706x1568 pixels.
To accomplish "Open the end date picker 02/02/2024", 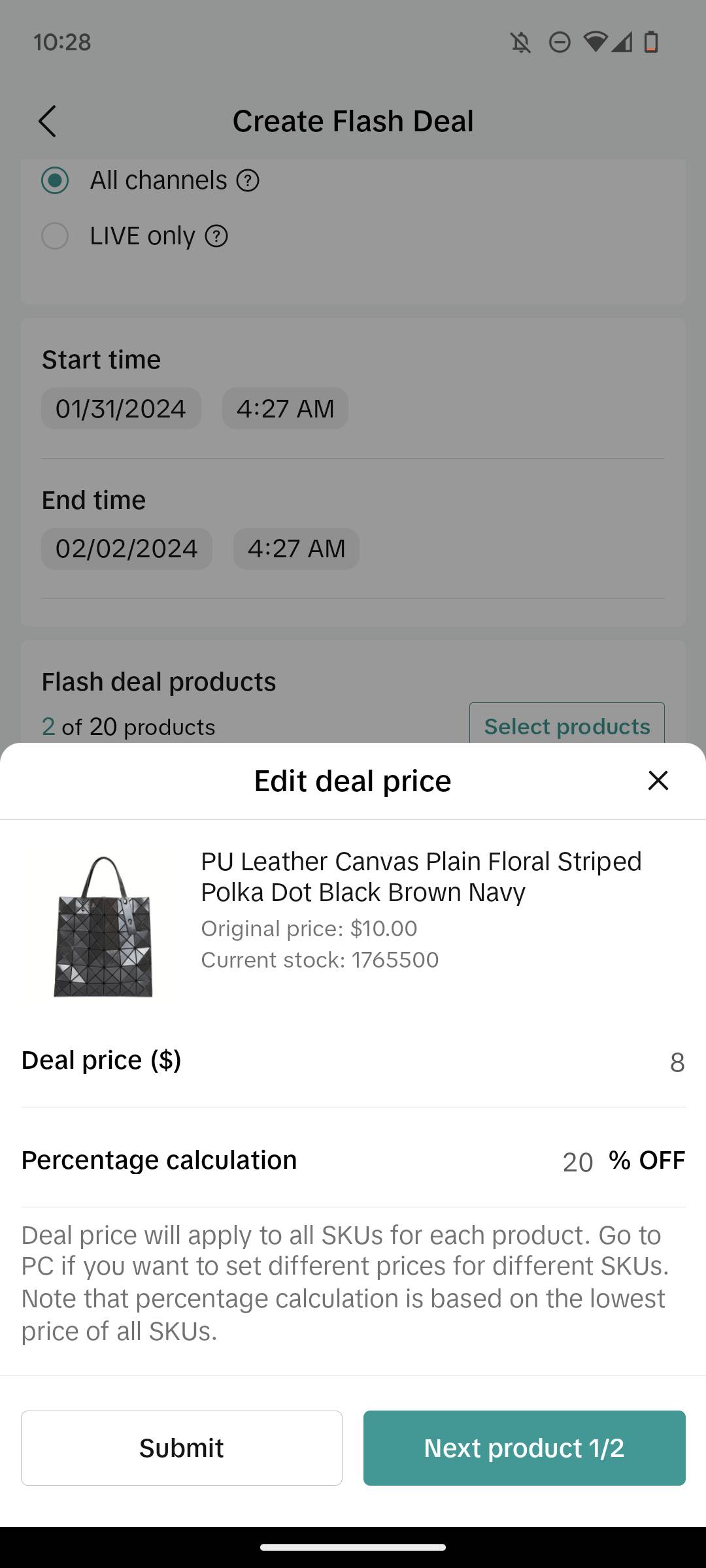I will tap(126, 549).
